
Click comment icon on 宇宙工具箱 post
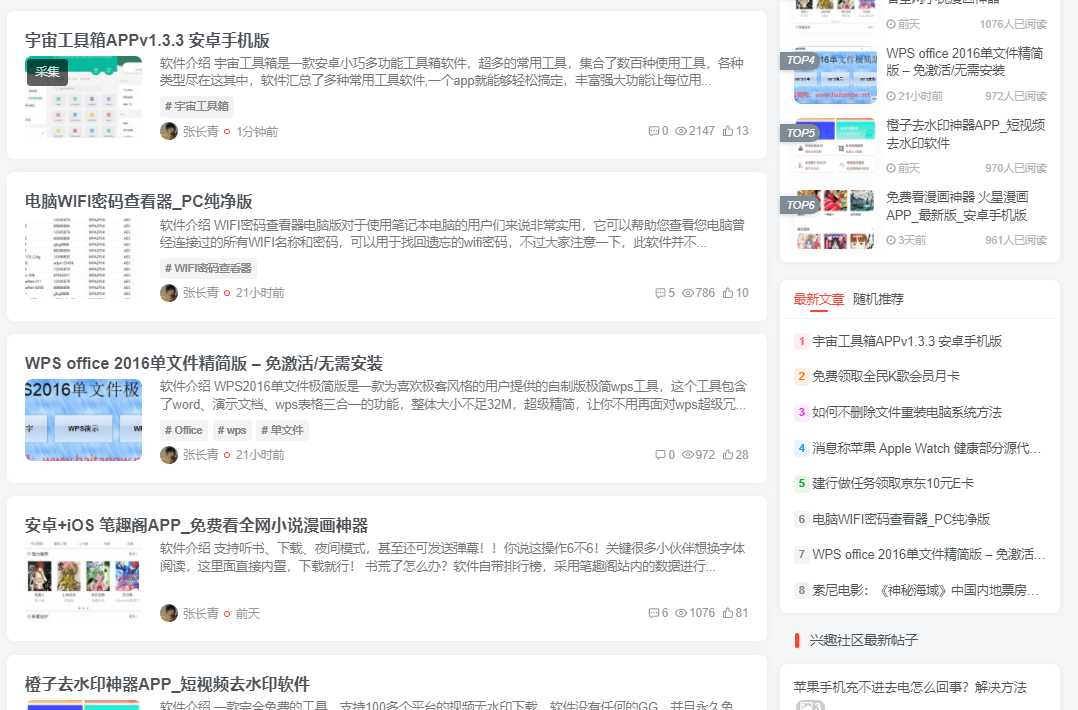pyautogui.click(x=654, y=131)
